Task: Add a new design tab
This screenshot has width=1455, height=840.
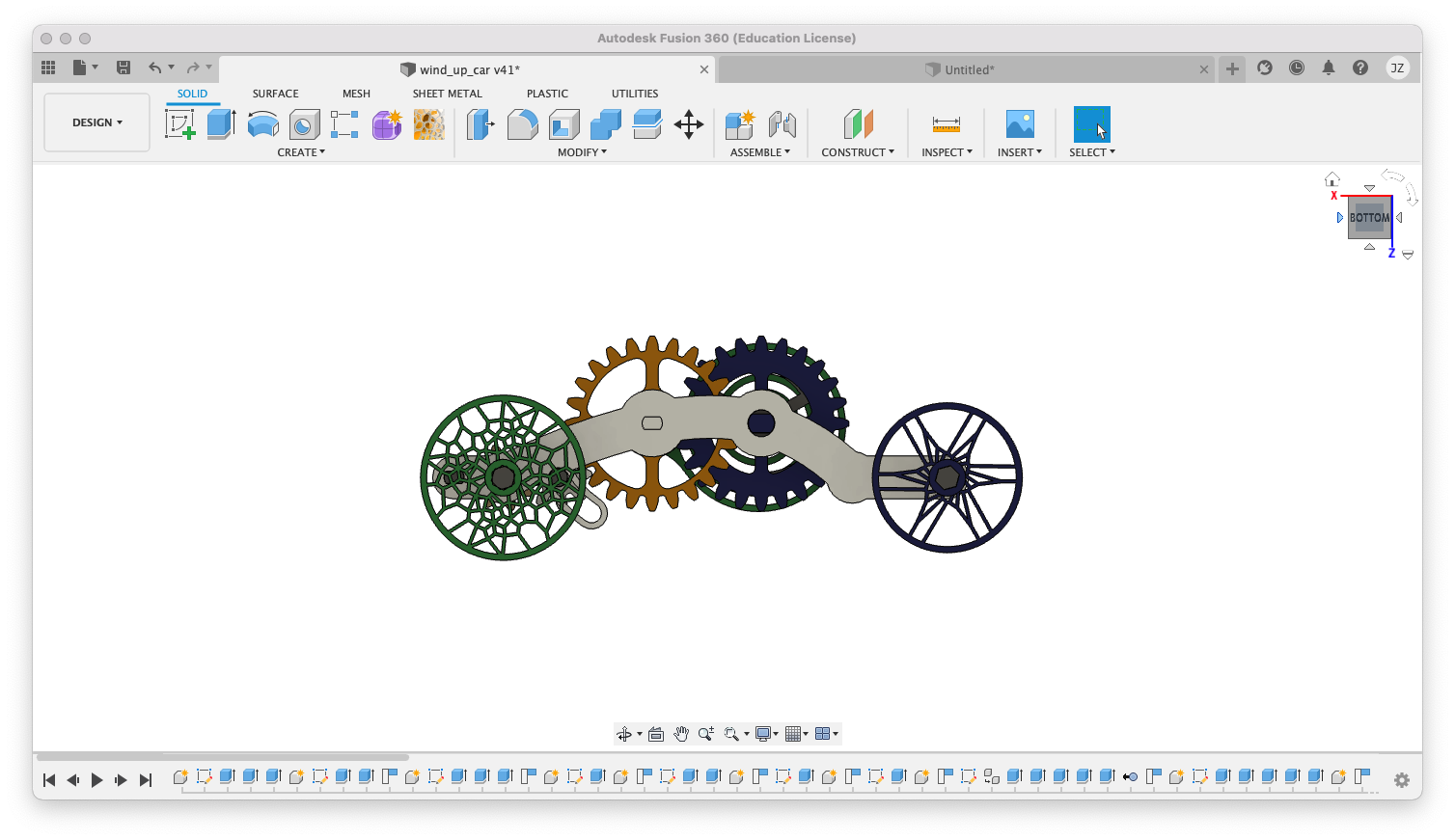Action: pyautogui.click(x=1232, y=68)
